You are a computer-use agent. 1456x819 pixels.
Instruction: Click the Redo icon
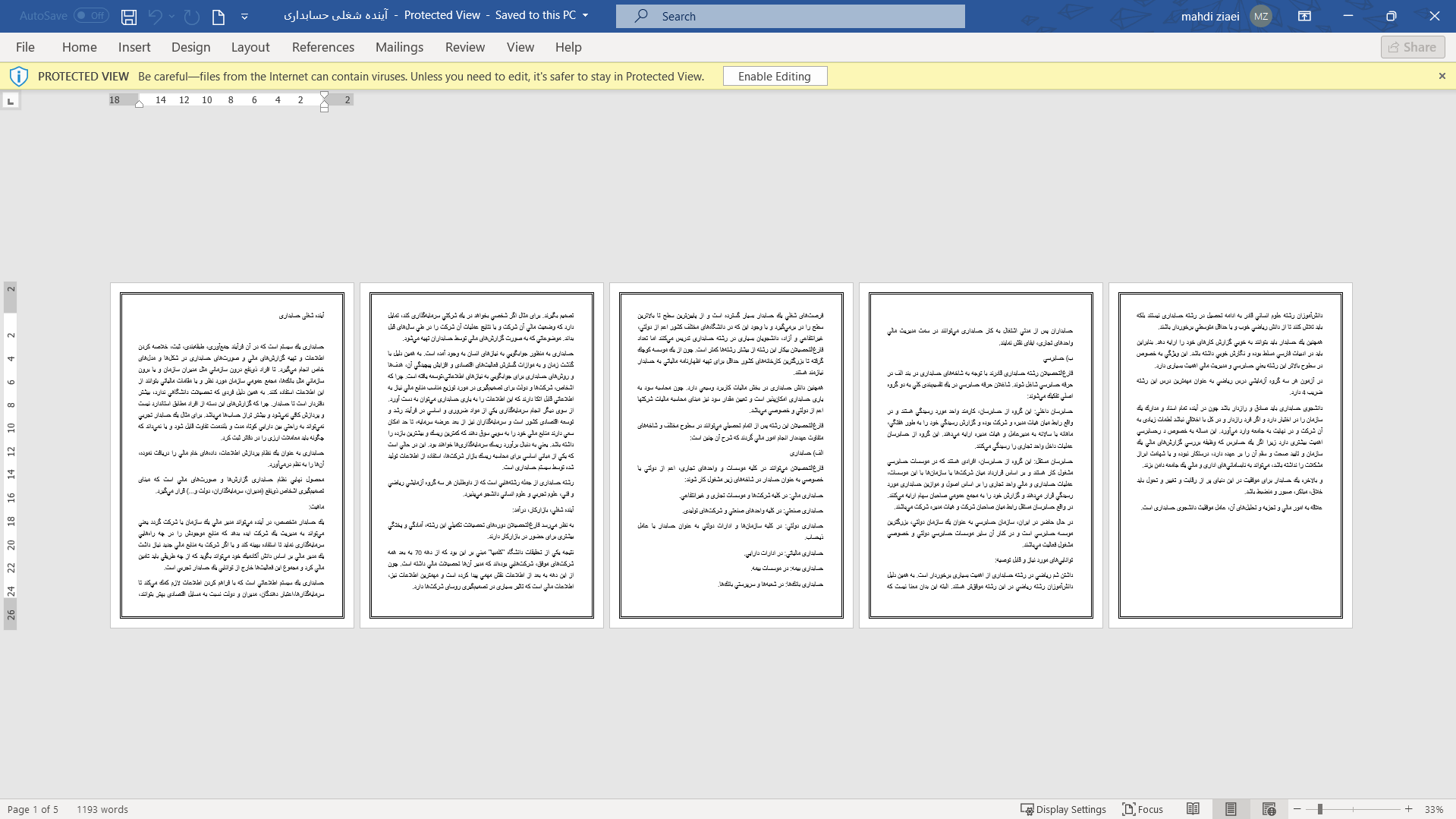pyautogui.click(x=191, y=16)
